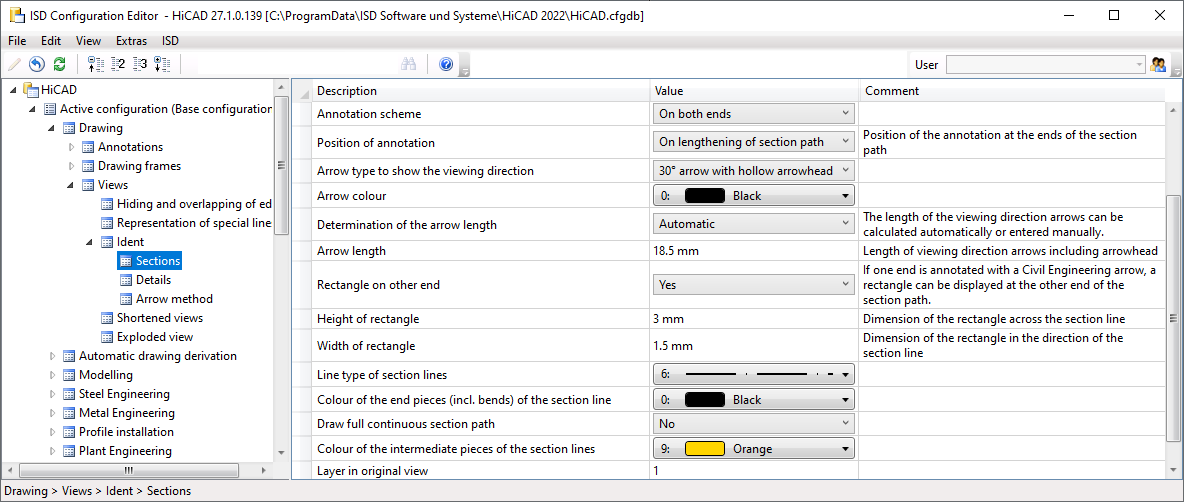Open the View menu
The image size is (1184, 502).
(x=88, y=41)
